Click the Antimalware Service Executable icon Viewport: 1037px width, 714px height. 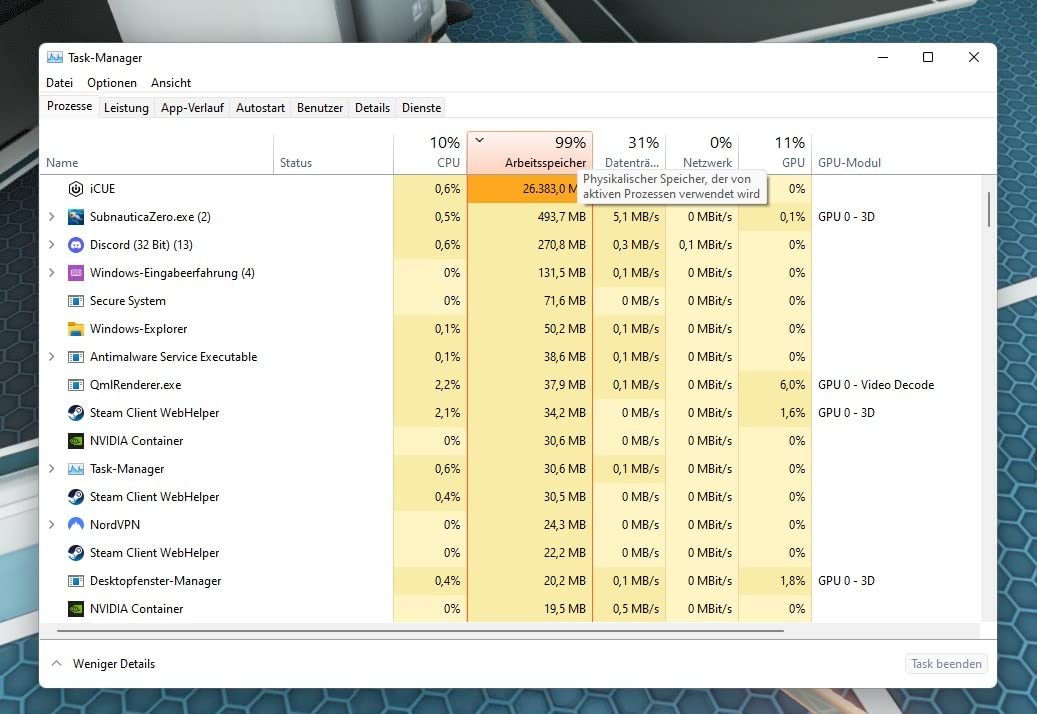[76, 357]
